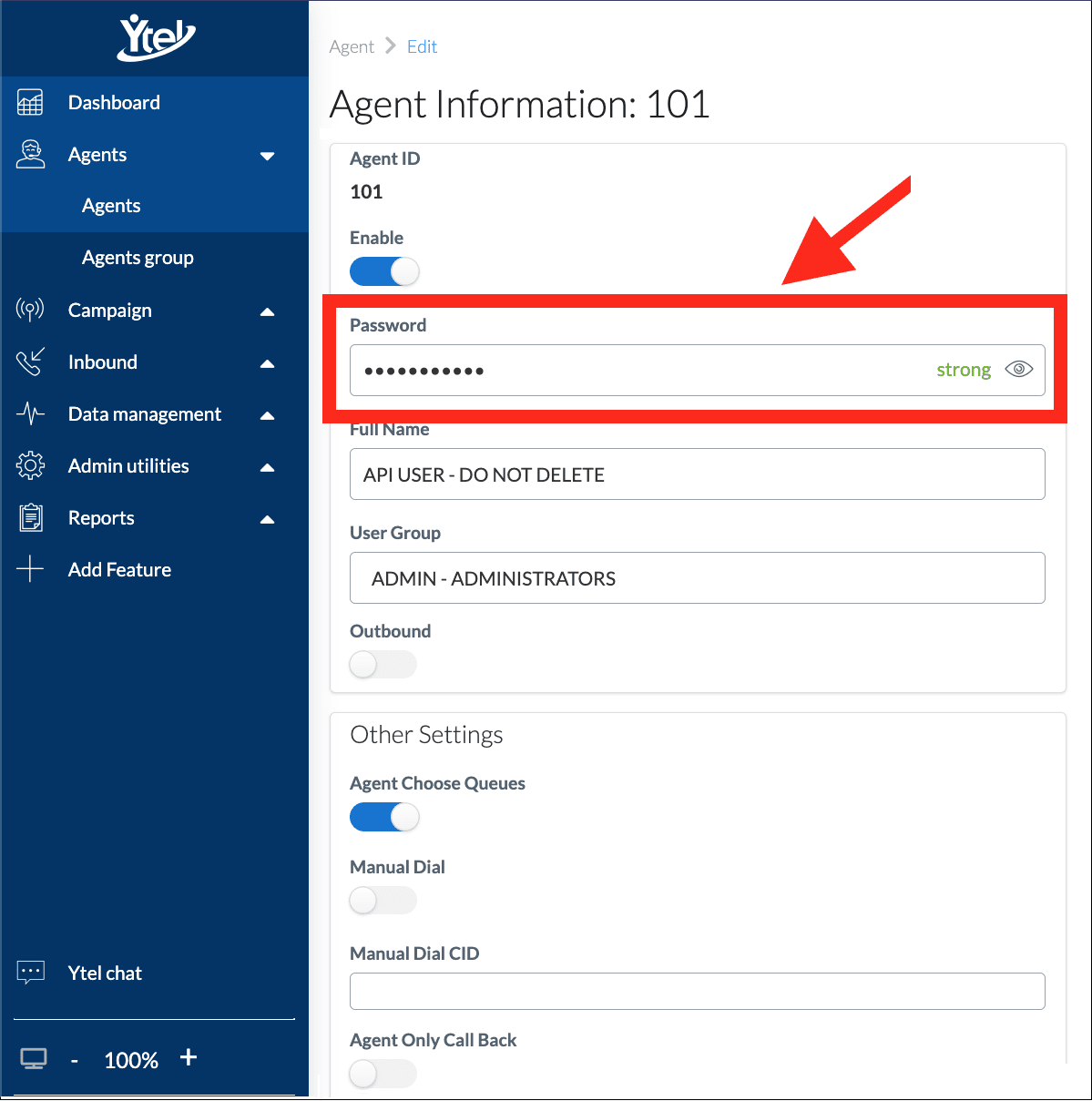This screenshot has height=1101, width=1092.
Task: Select the Agents submenu item
Action: (x=111, y=206)
